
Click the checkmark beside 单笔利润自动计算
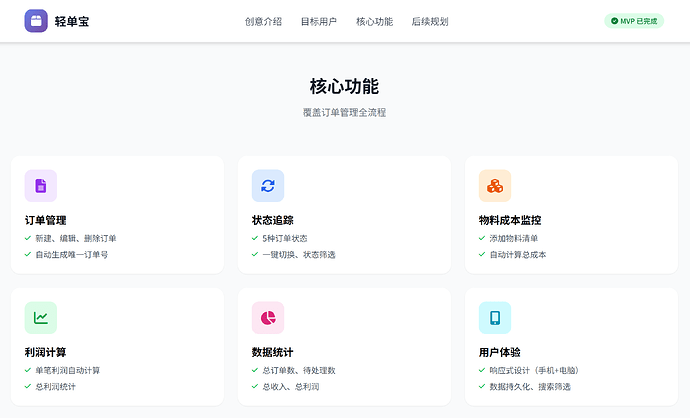click(28, 370)
